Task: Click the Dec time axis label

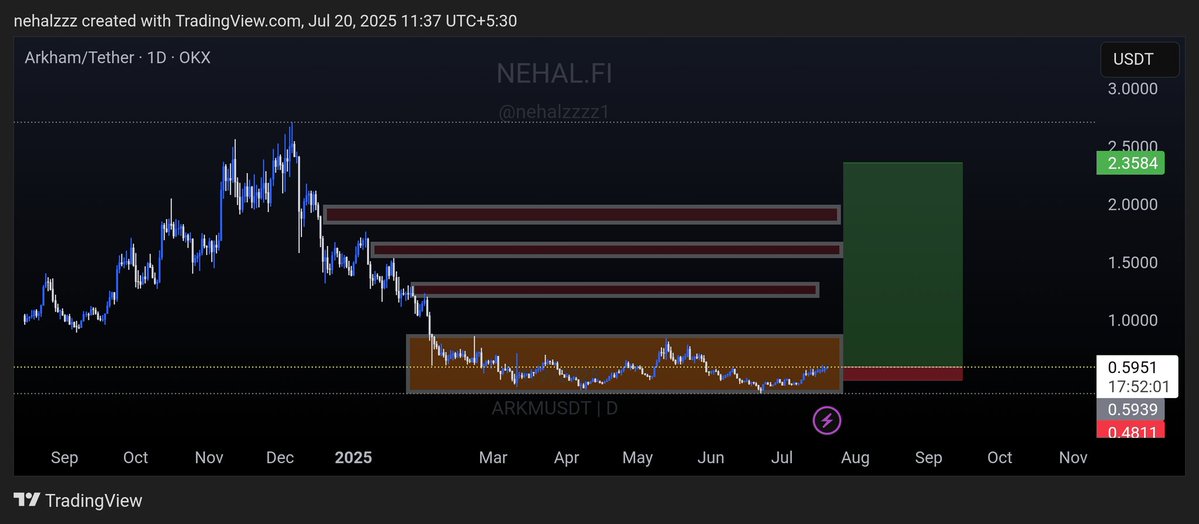Action: [280, 457]
